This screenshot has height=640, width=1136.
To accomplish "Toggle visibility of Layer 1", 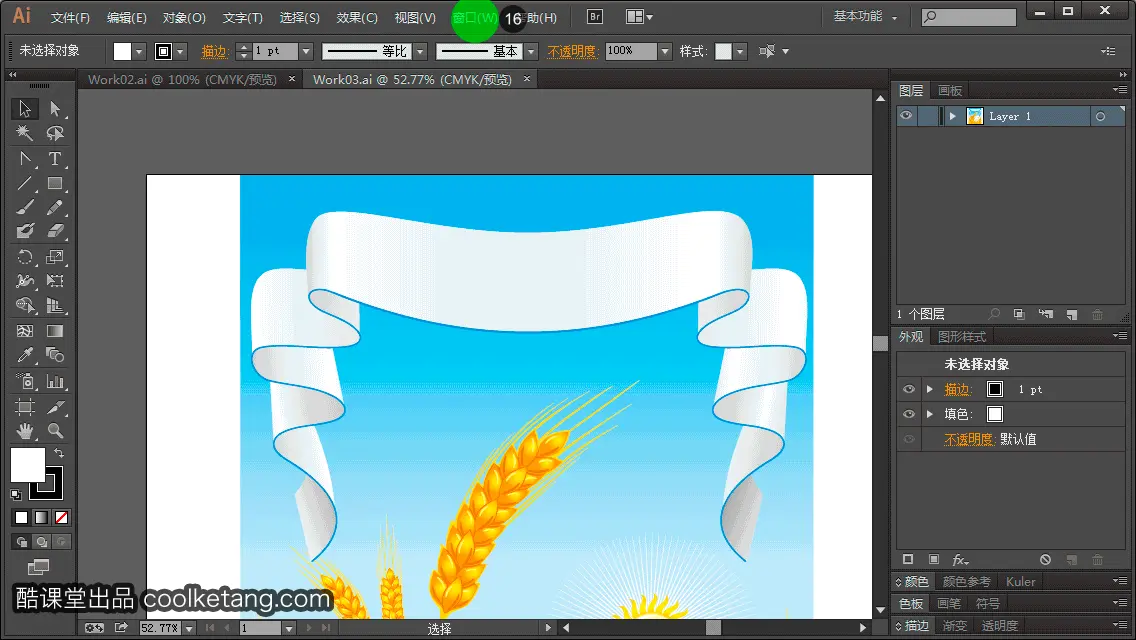I will tap(906, 116).
